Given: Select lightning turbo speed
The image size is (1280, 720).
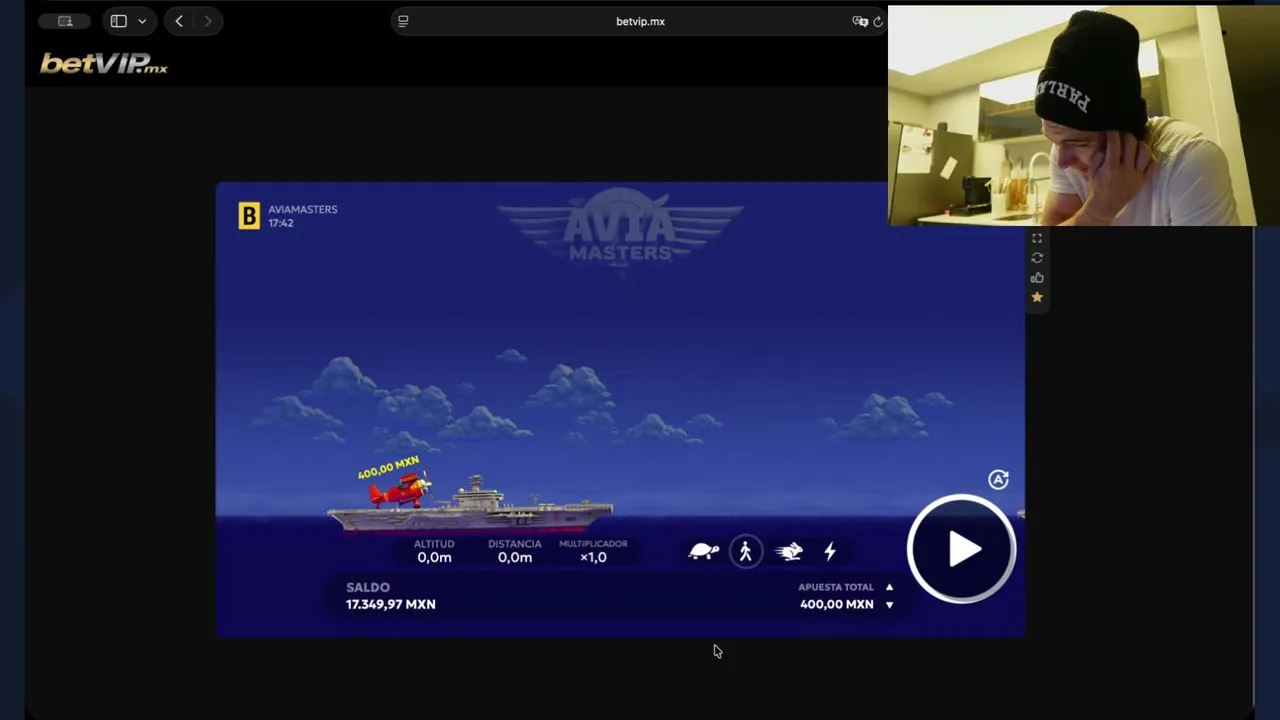Looking at the screenshot, I should [x=829, y=551].
